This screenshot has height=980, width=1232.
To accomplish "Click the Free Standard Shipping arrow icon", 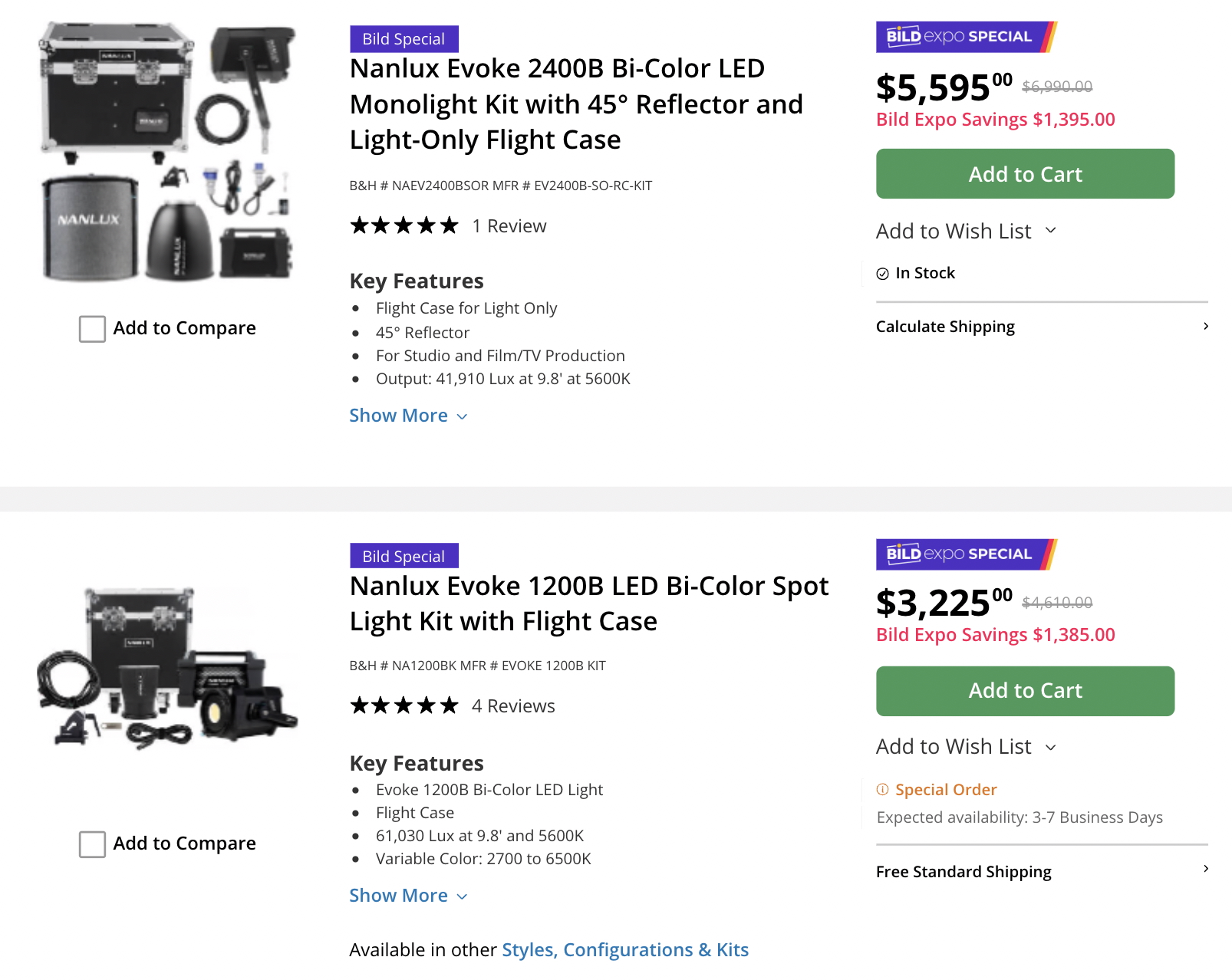I will point(1206,869).
